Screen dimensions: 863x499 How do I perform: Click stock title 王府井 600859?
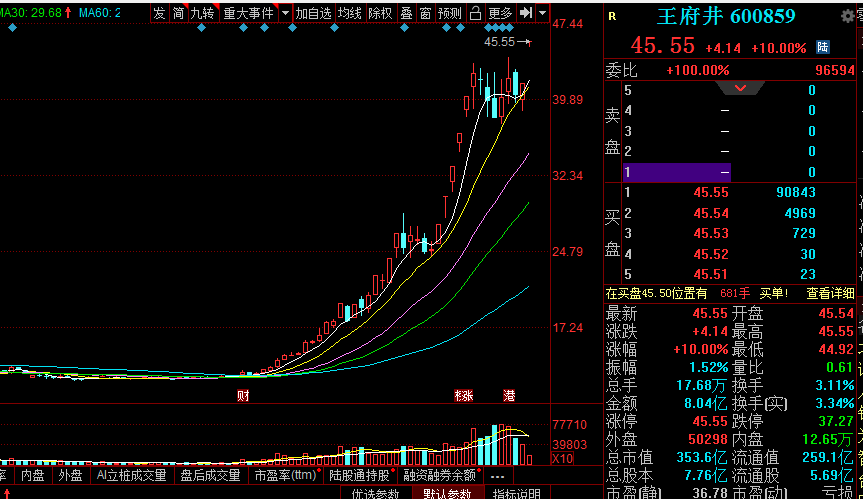(x=726, y=17)
